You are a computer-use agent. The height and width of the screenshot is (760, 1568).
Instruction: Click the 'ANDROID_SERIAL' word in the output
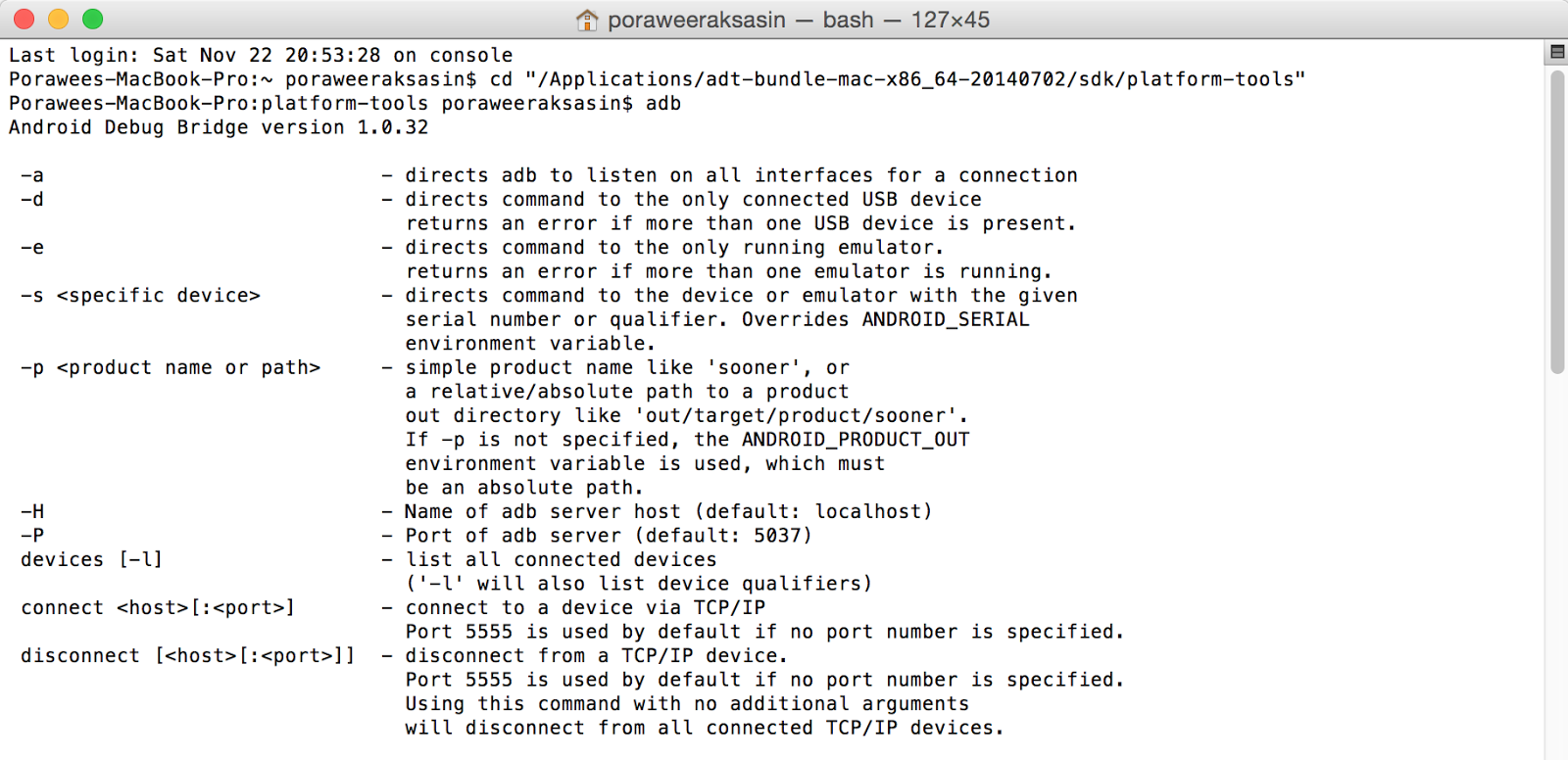[x=946, y=320]
